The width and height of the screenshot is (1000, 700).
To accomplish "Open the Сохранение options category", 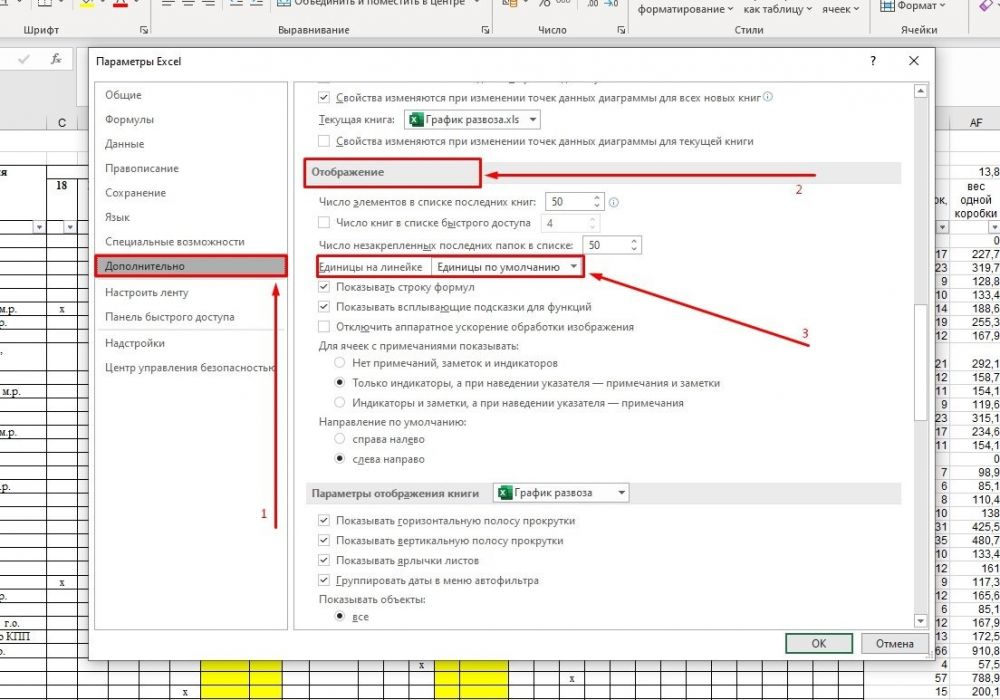I will pyautogui.click(x=190, y=193).
